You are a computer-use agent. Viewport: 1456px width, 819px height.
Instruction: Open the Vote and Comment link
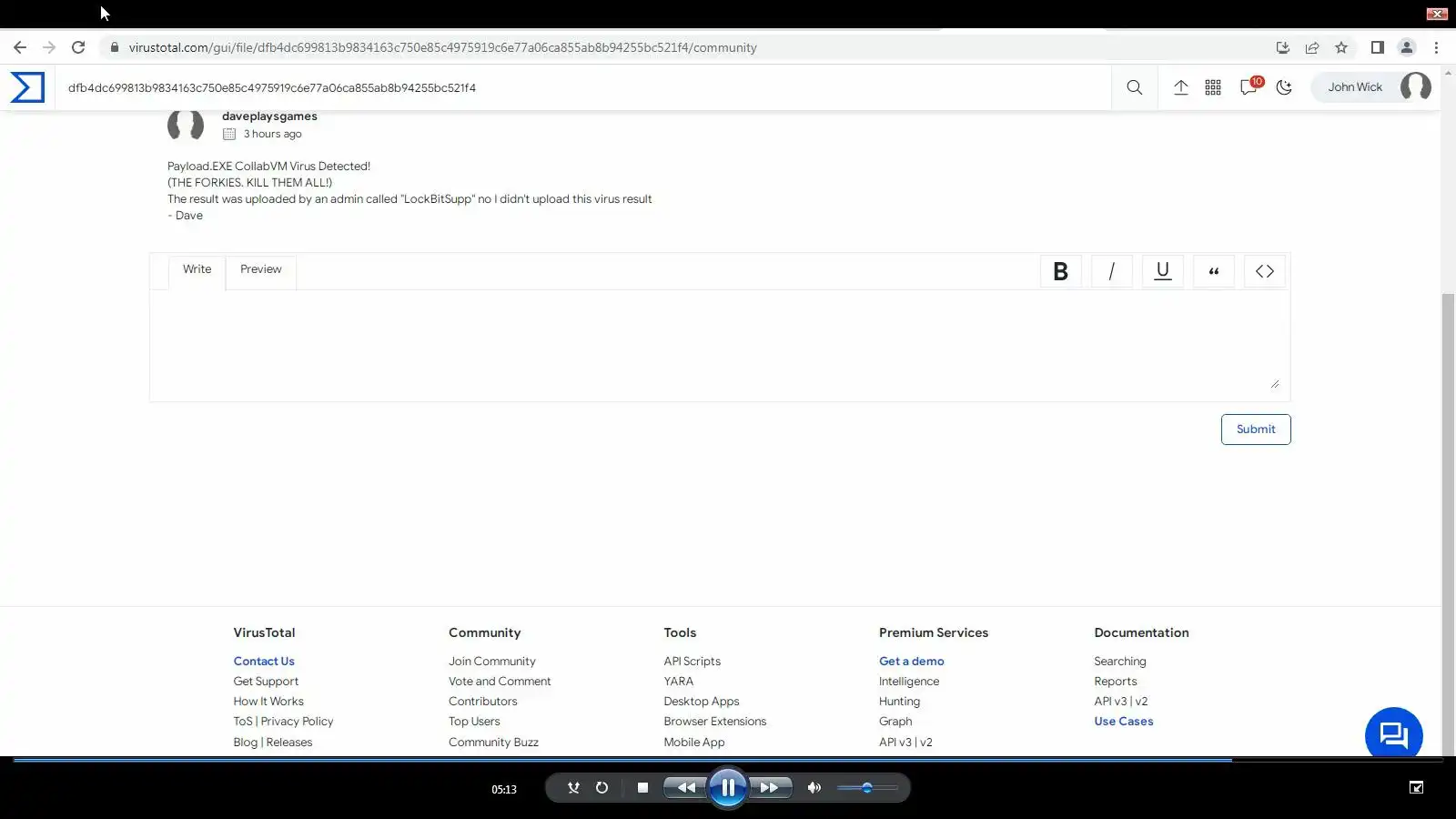[500, 682]
